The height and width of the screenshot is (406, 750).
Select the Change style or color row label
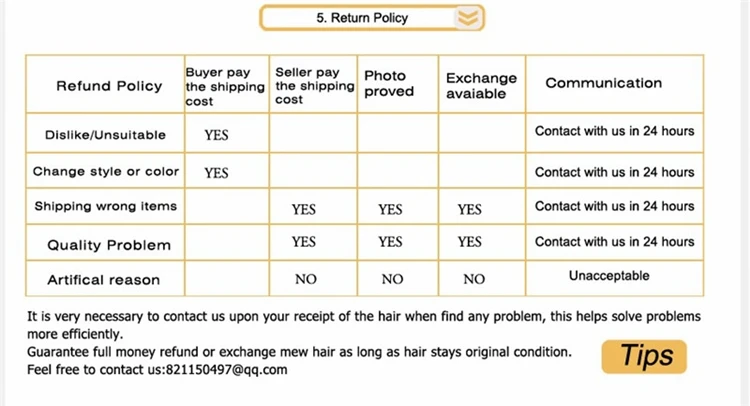[x=106, y=171]
